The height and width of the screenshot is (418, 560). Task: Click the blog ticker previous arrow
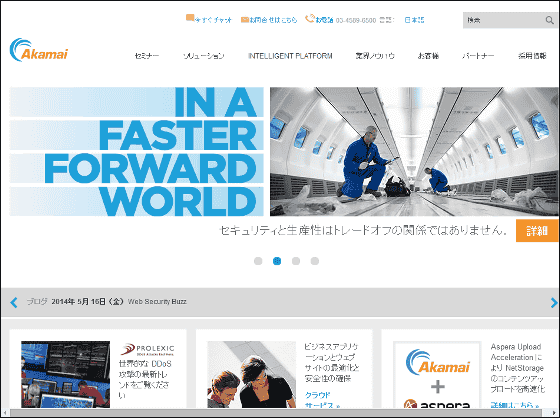tap(14, 302)
